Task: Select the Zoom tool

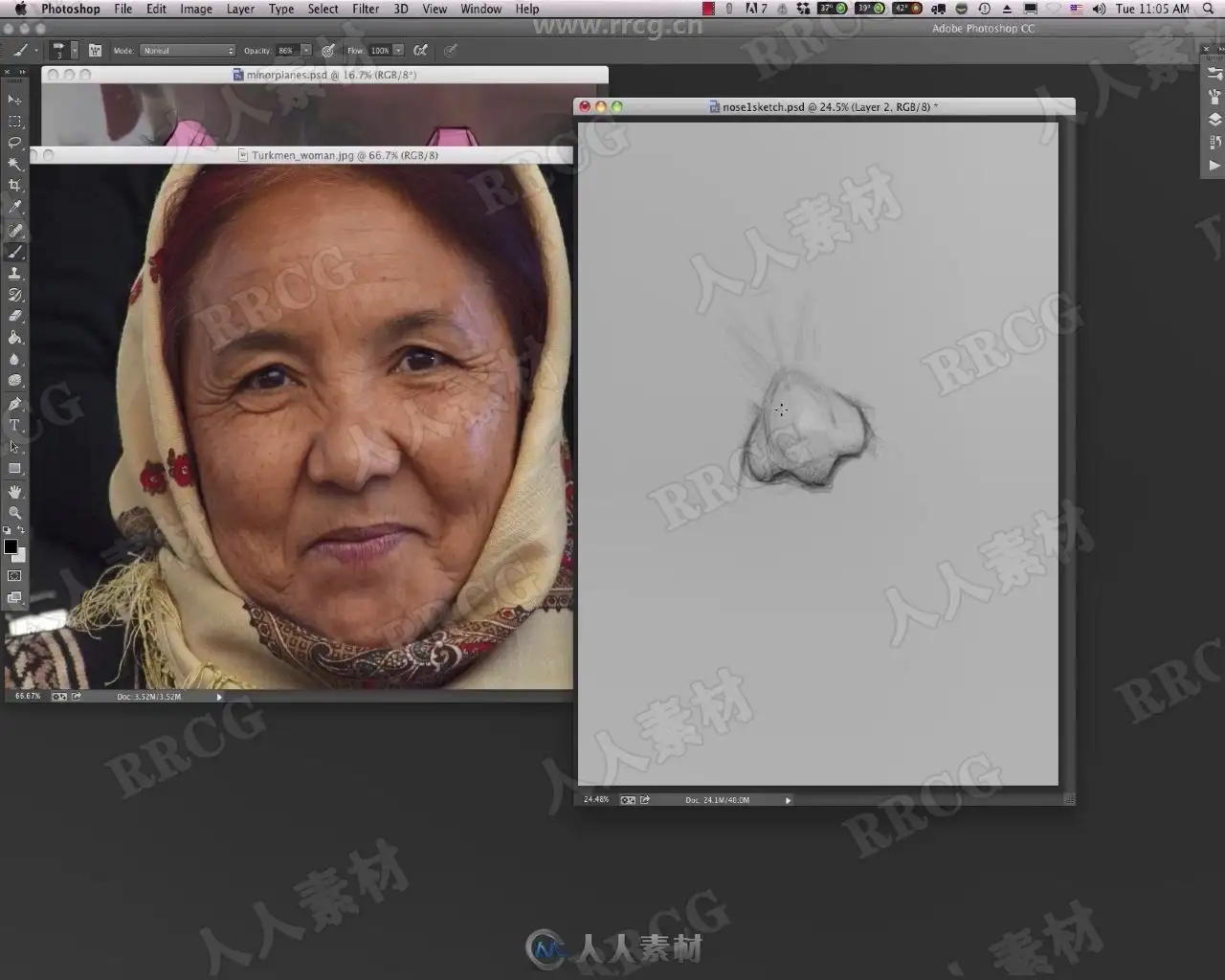Action: tap(14, 513)
